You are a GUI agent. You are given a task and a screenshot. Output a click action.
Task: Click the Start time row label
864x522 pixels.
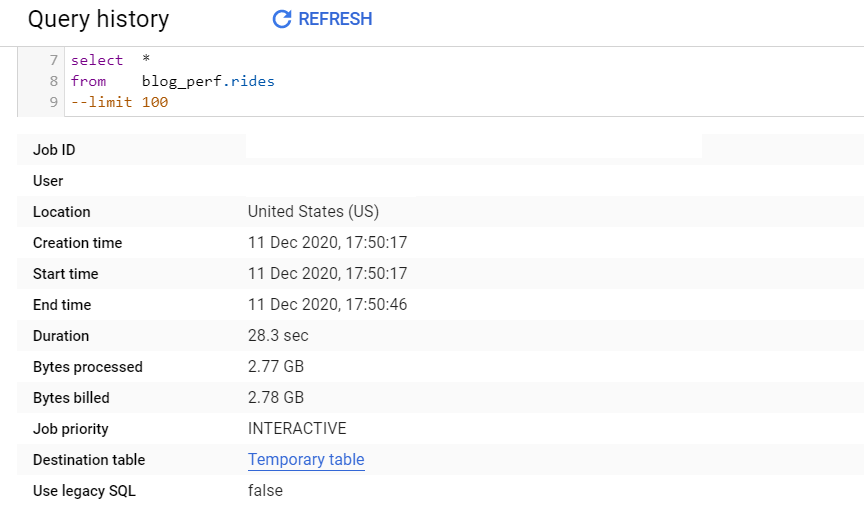pos(66,274)
